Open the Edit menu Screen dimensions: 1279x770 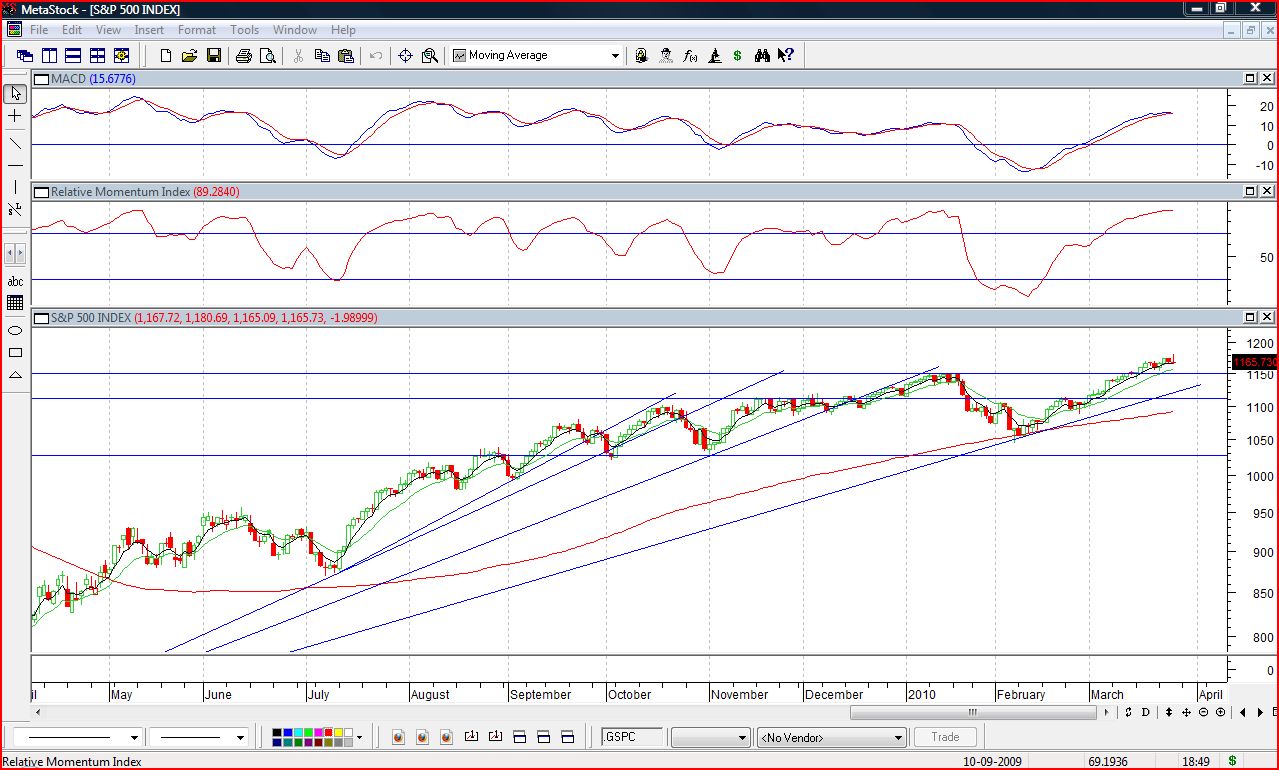72,30
